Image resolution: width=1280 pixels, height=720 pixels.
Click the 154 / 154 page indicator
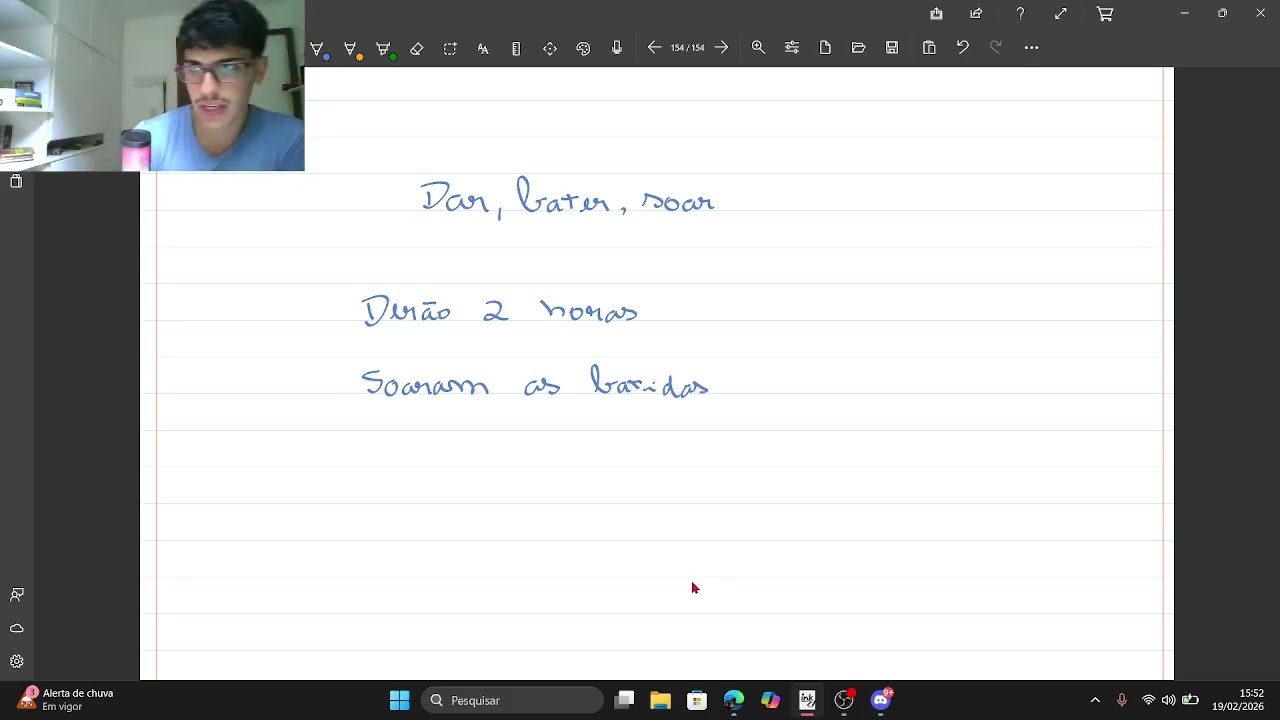pos(687,48)
